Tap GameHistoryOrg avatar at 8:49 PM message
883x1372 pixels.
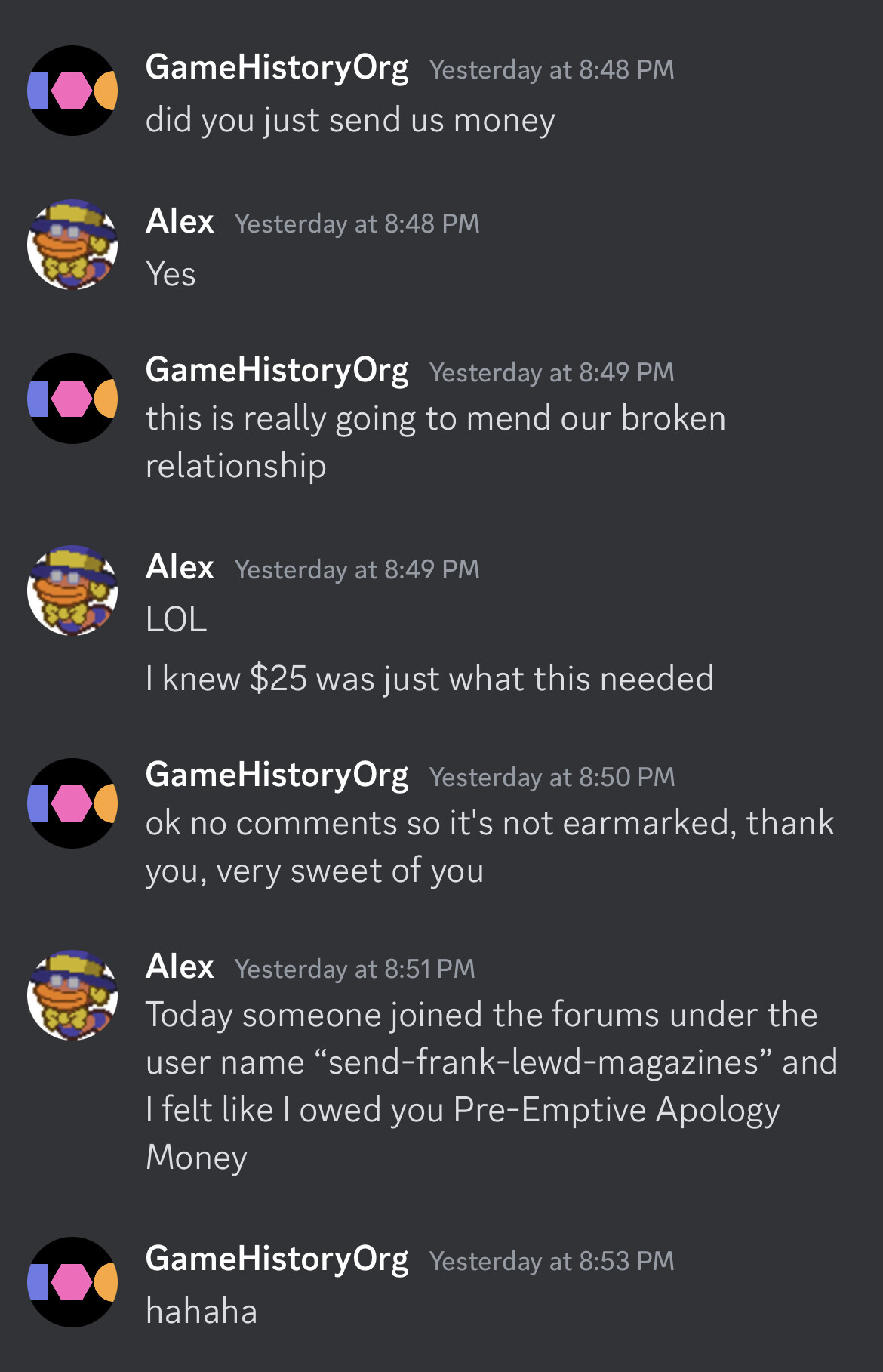tap(72, 399)
